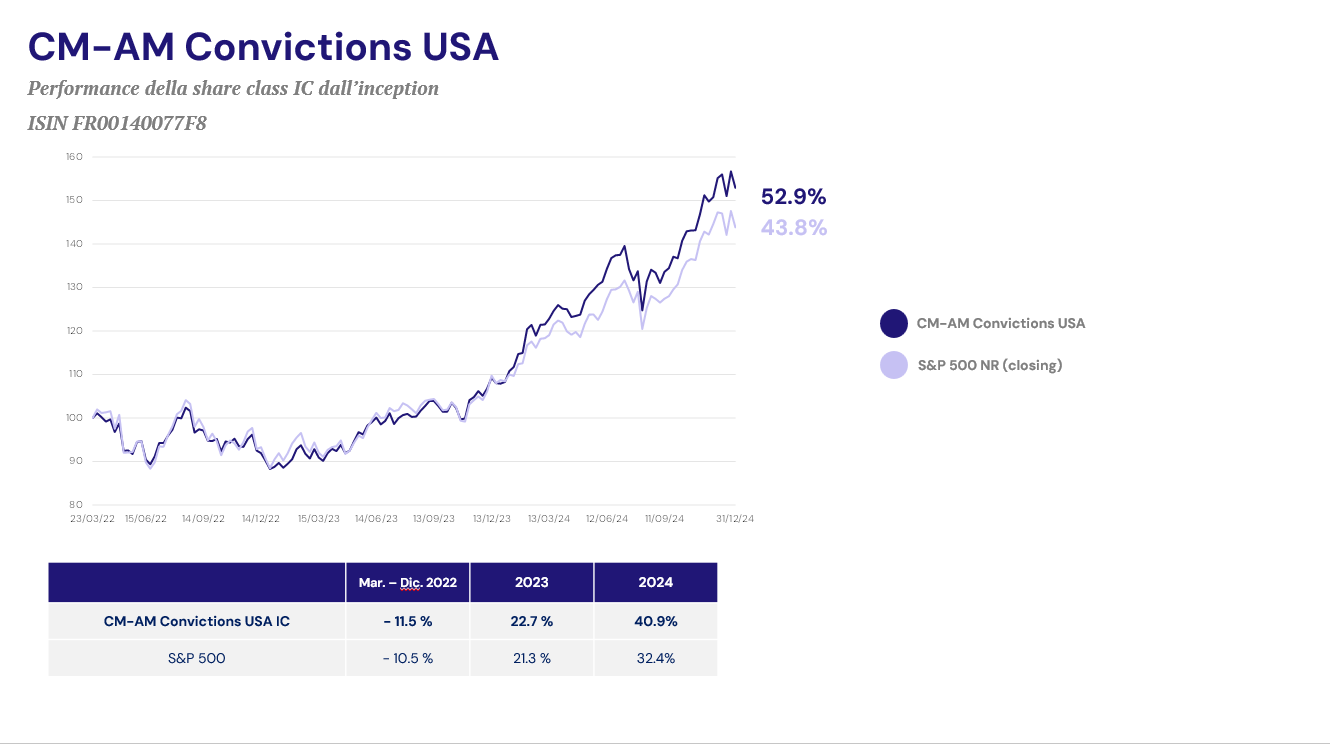Click the 43.8% benchmark performance label
1330x744 pixels.
(x=793, y=227)
